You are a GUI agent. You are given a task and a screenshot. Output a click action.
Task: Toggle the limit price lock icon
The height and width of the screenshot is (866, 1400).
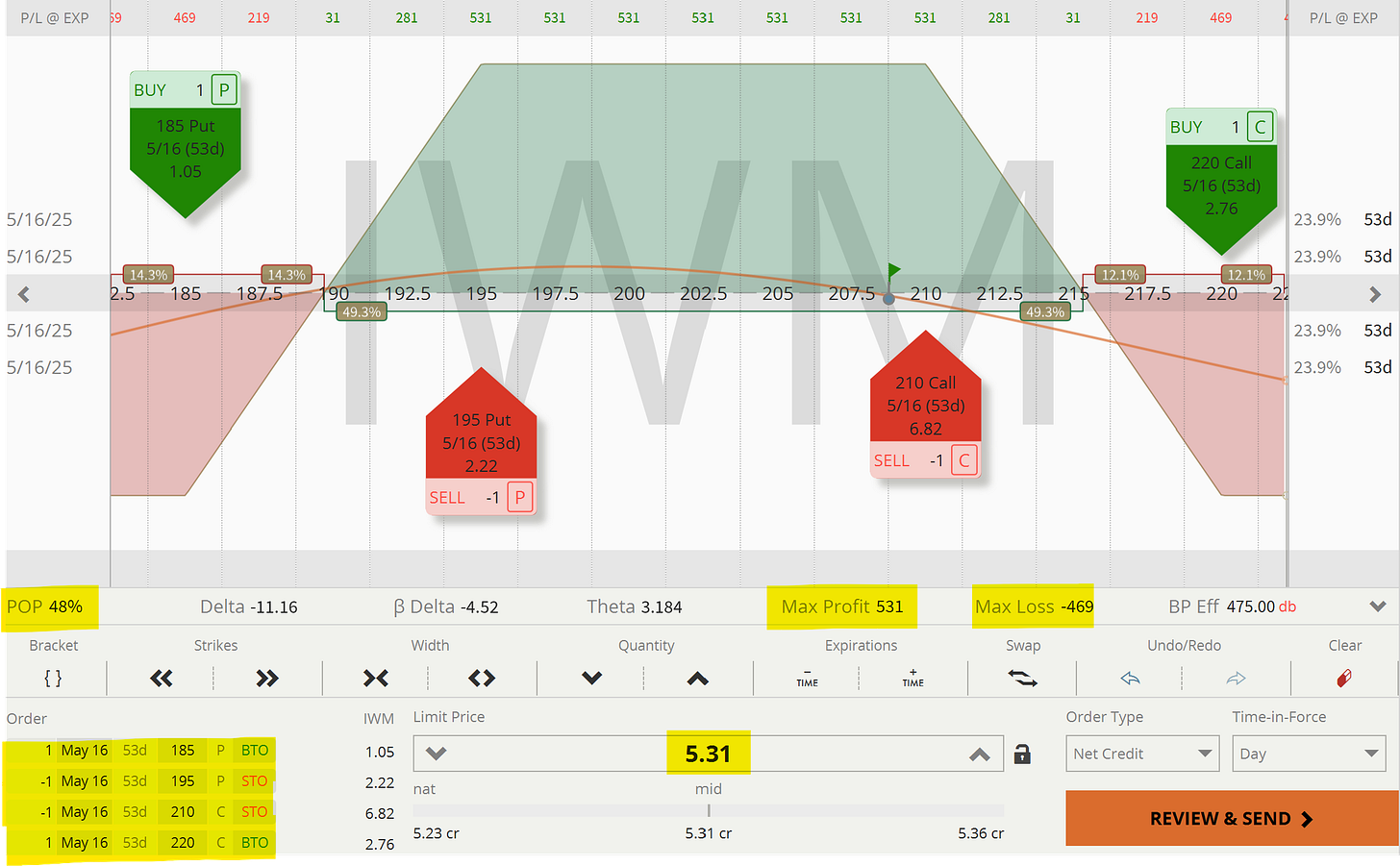tap(1022, 755)
